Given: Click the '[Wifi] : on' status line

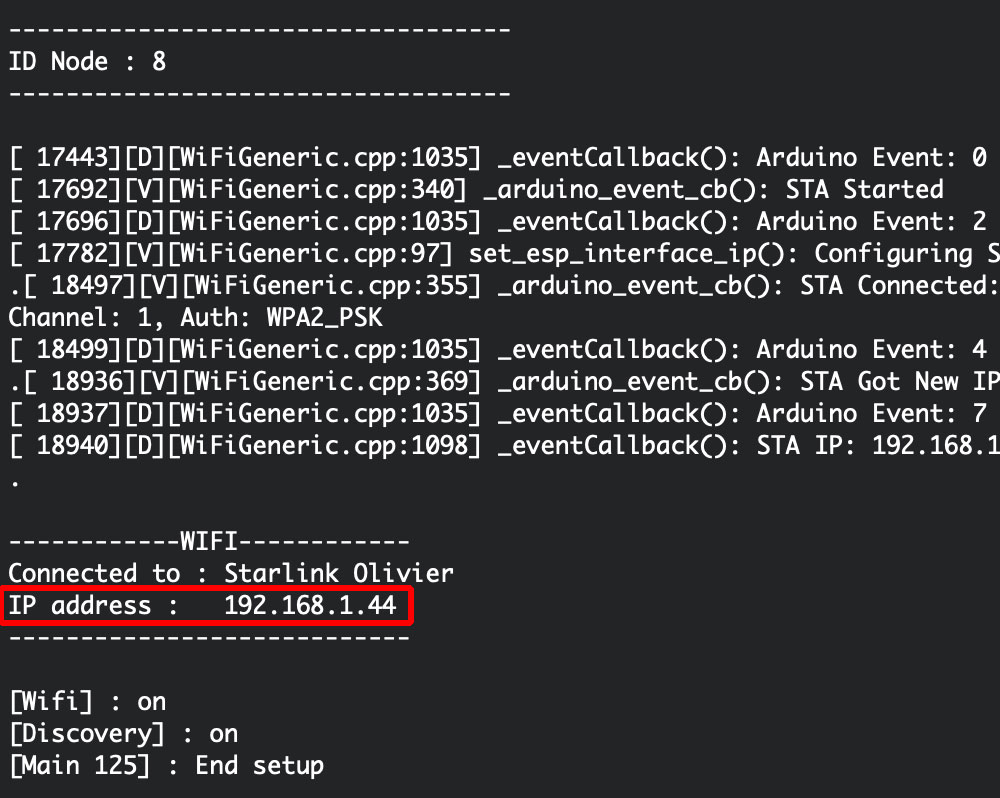Looking at the screenshot, I should 88,702.
